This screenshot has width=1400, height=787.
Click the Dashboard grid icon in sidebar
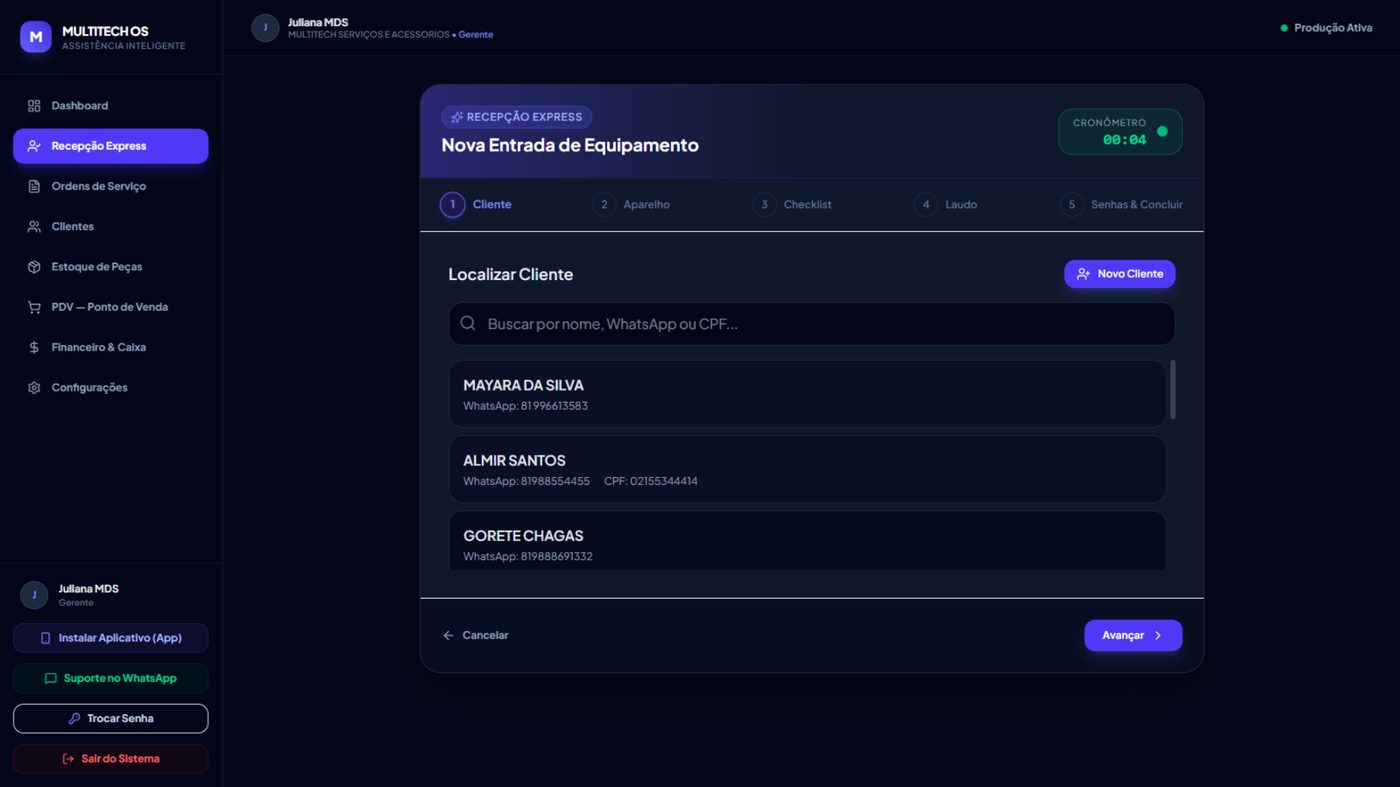point(34,106)
